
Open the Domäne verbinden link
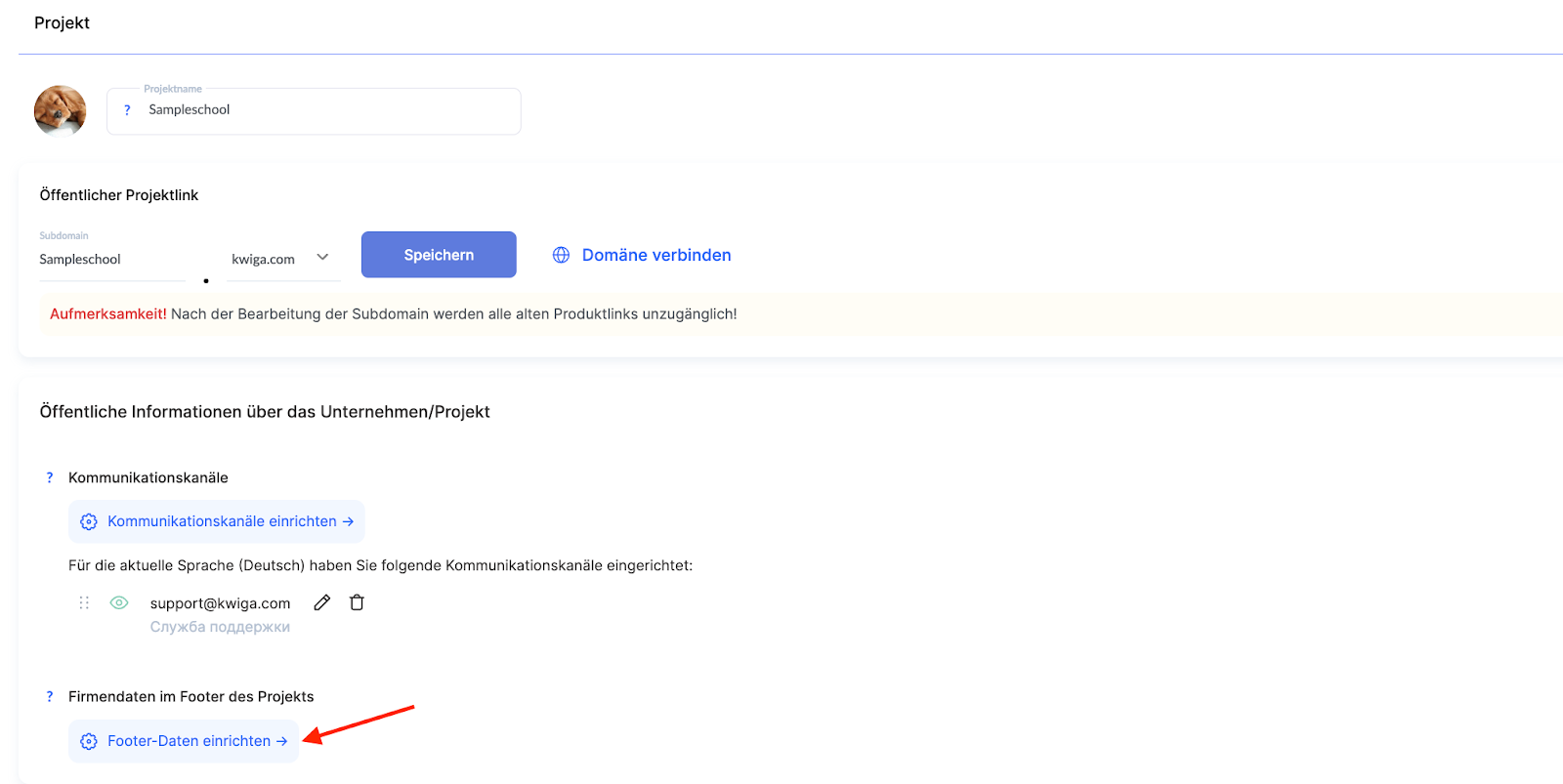[655, 255]
